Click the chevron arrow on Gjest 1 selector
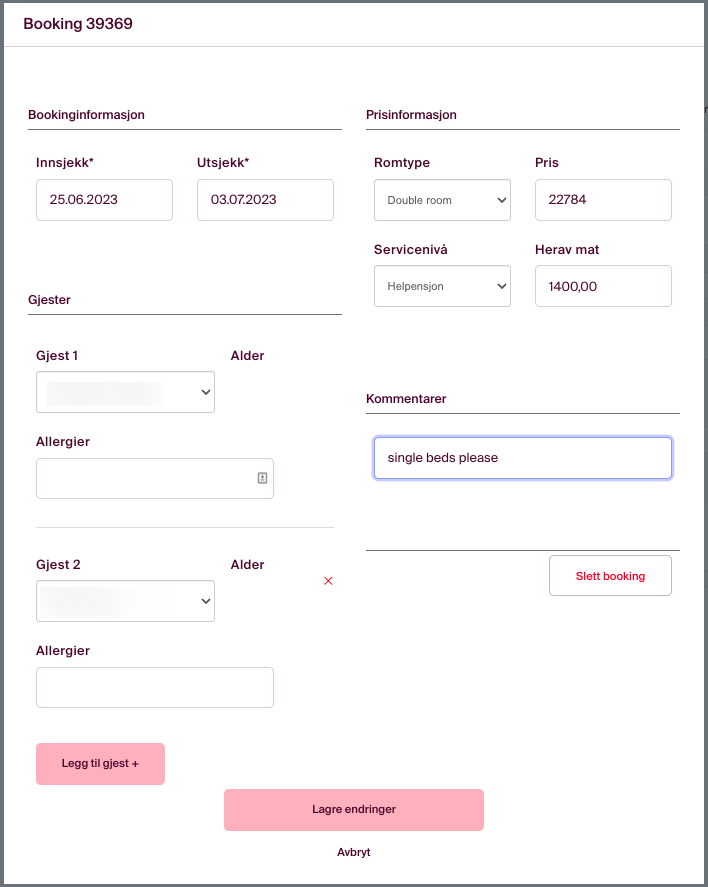This screenshot has width=708, height=887. click(206, 392)
